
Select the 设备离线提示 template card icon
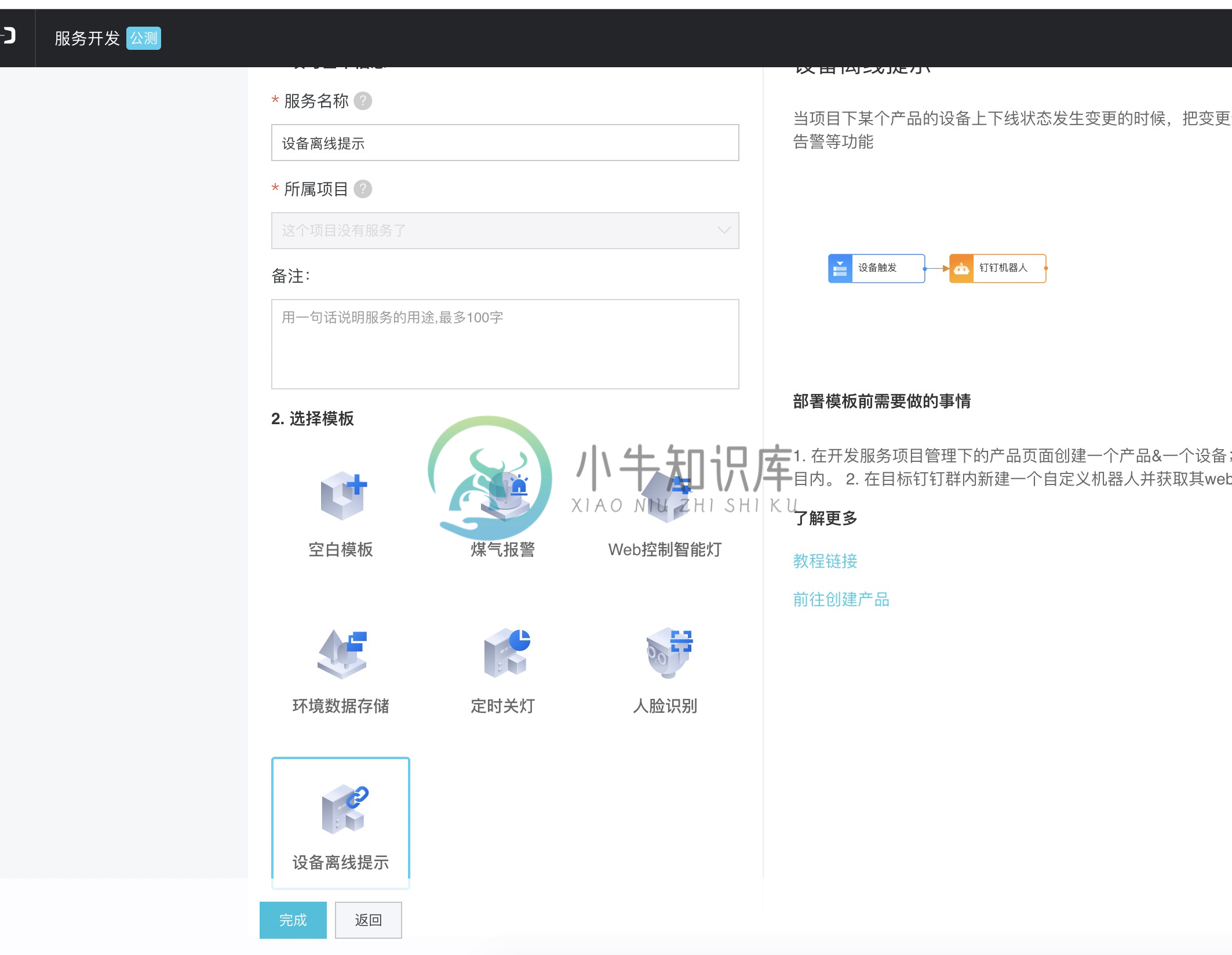coord(345,810)
